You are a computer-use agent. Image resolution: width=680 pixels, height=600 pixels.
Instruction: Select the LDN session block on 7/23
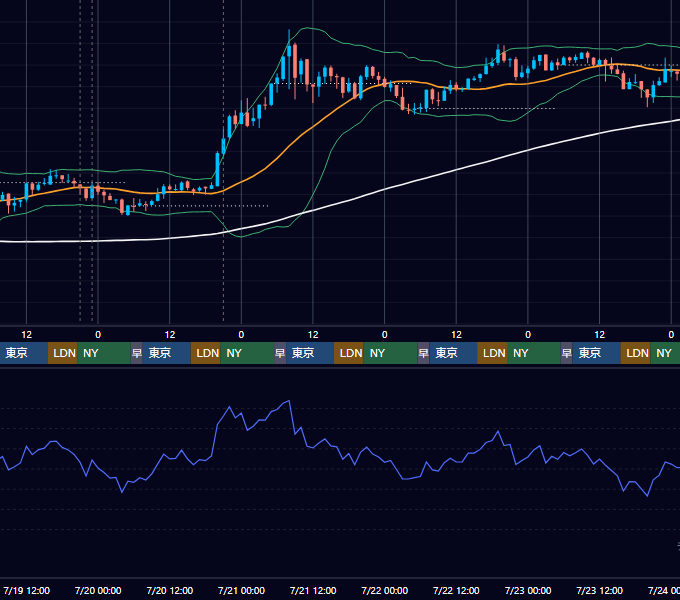(x=635, y=353)
